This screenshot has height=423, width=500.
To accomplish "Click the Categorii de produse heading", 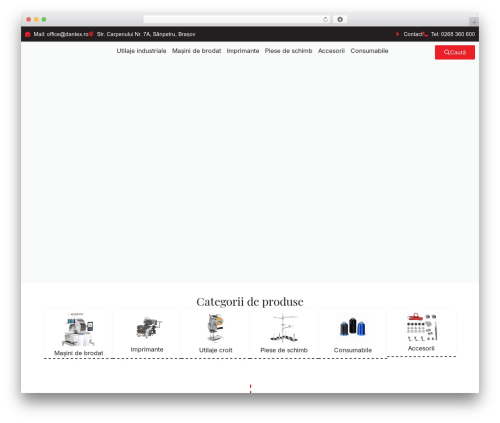I will [250, 302].
